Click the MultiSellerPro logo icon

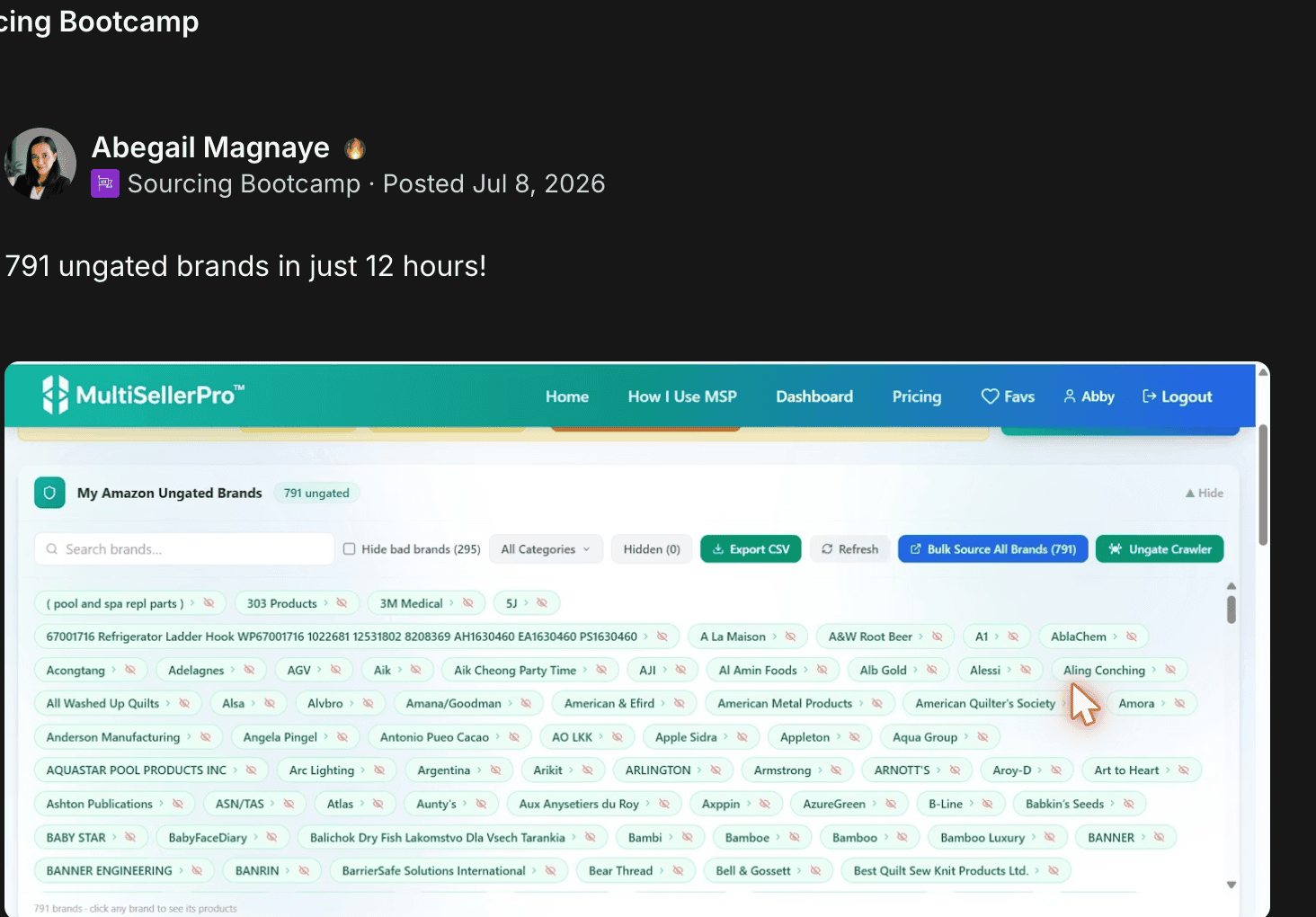click(56, 395)
